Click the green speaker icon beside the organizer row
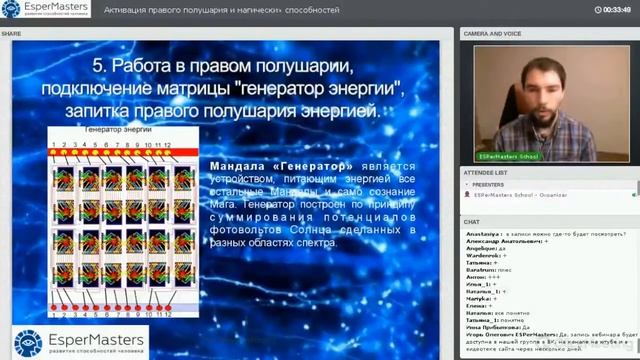This screenshot has height=360, width=640. pyautogui.click(x=634, y=195)
